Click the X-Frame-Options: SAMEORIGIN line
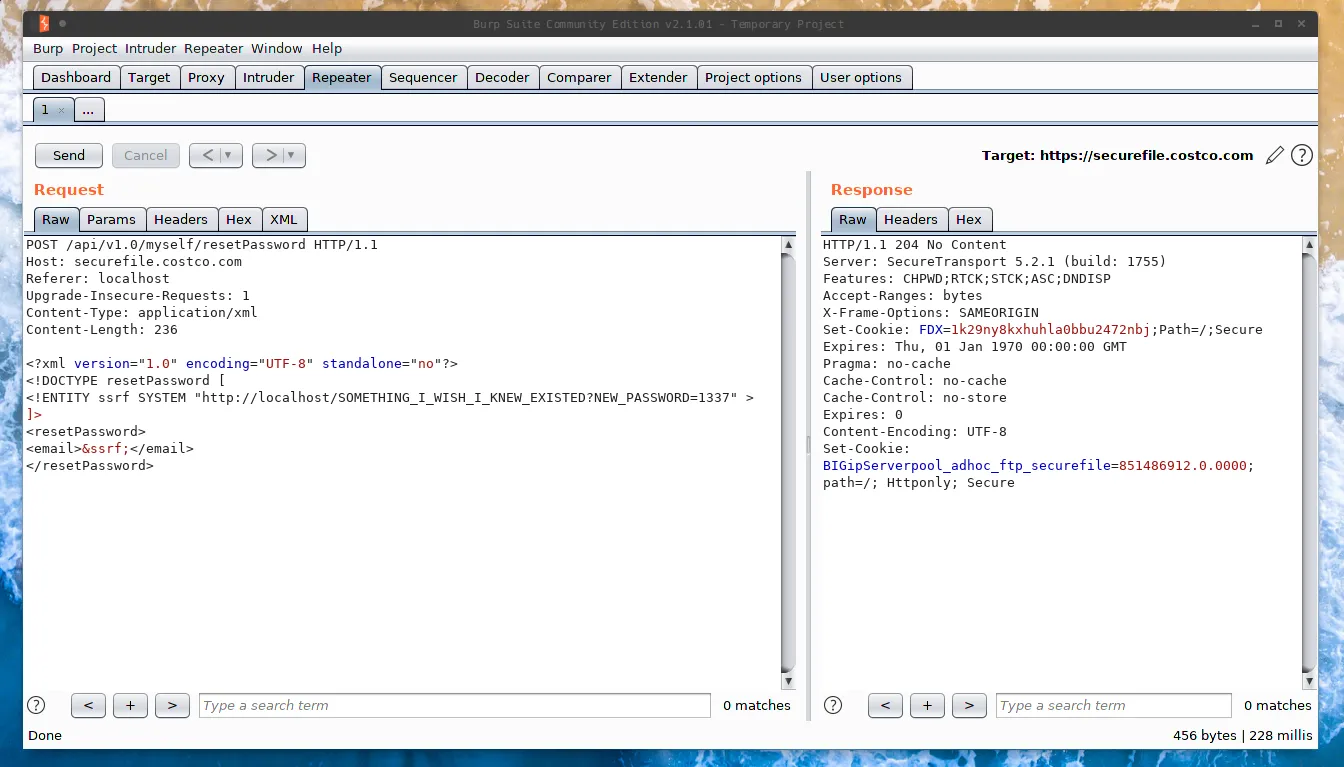The image size is (1344, 767). [x=931, y=312]
